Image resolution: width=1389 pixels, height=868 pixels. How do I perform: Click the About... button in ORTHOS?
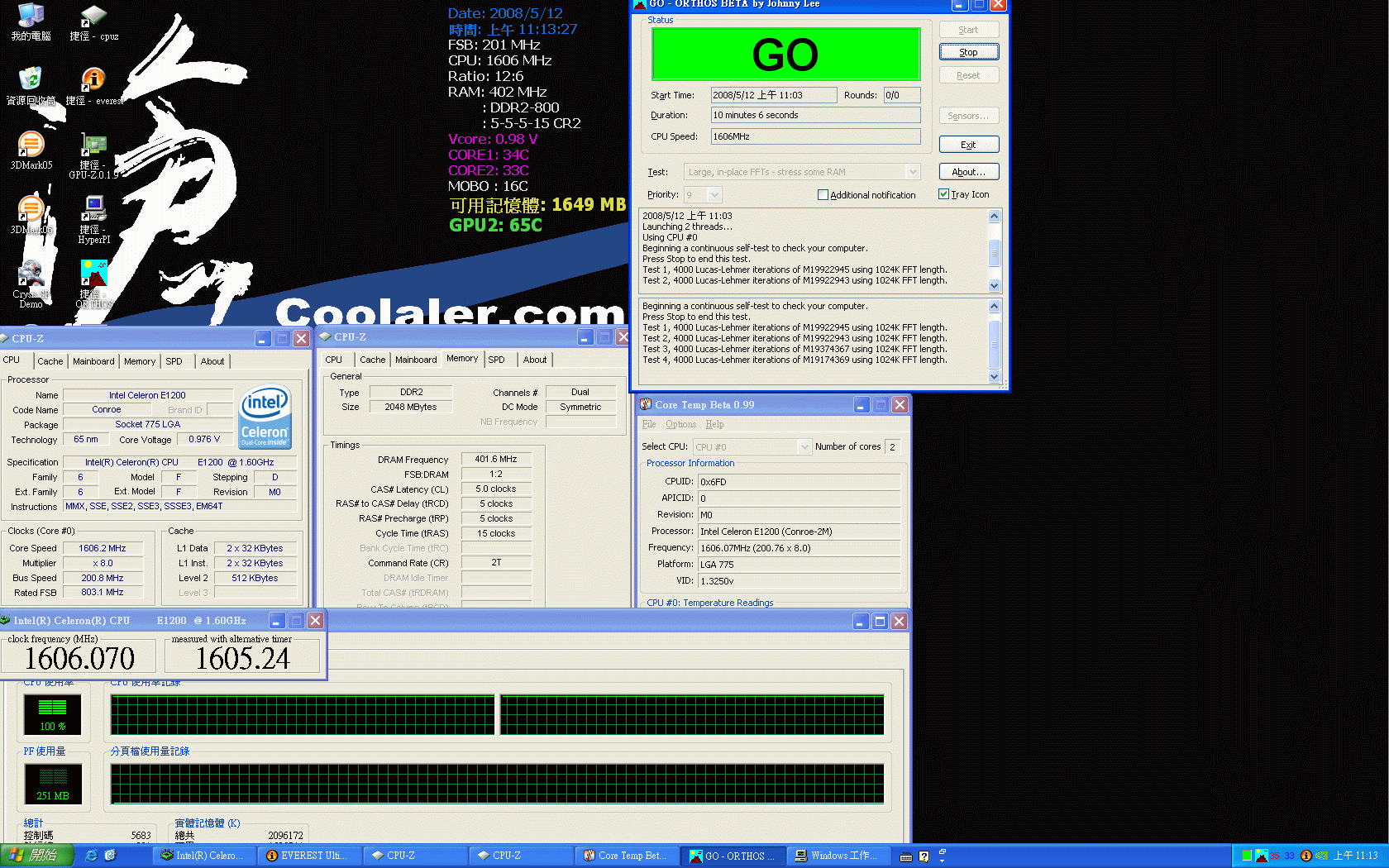[x=969, y=172]
